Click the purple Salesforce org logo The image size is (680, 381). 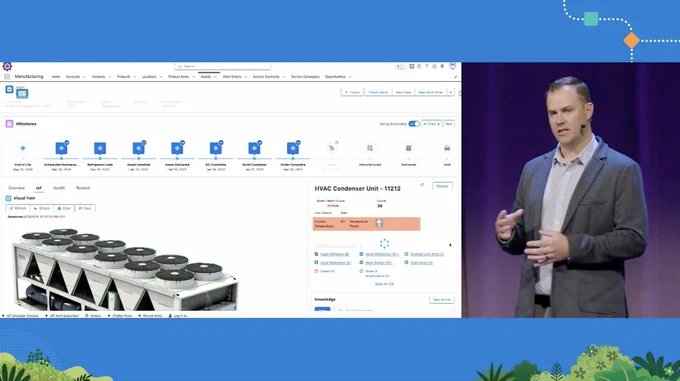7,66
